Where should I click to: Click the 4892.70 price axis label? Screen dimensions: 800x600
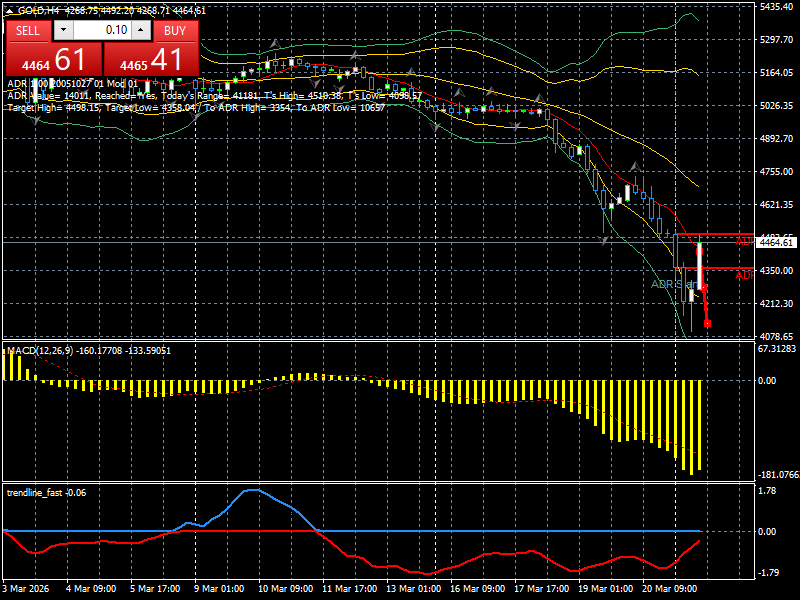coord(777,138)
